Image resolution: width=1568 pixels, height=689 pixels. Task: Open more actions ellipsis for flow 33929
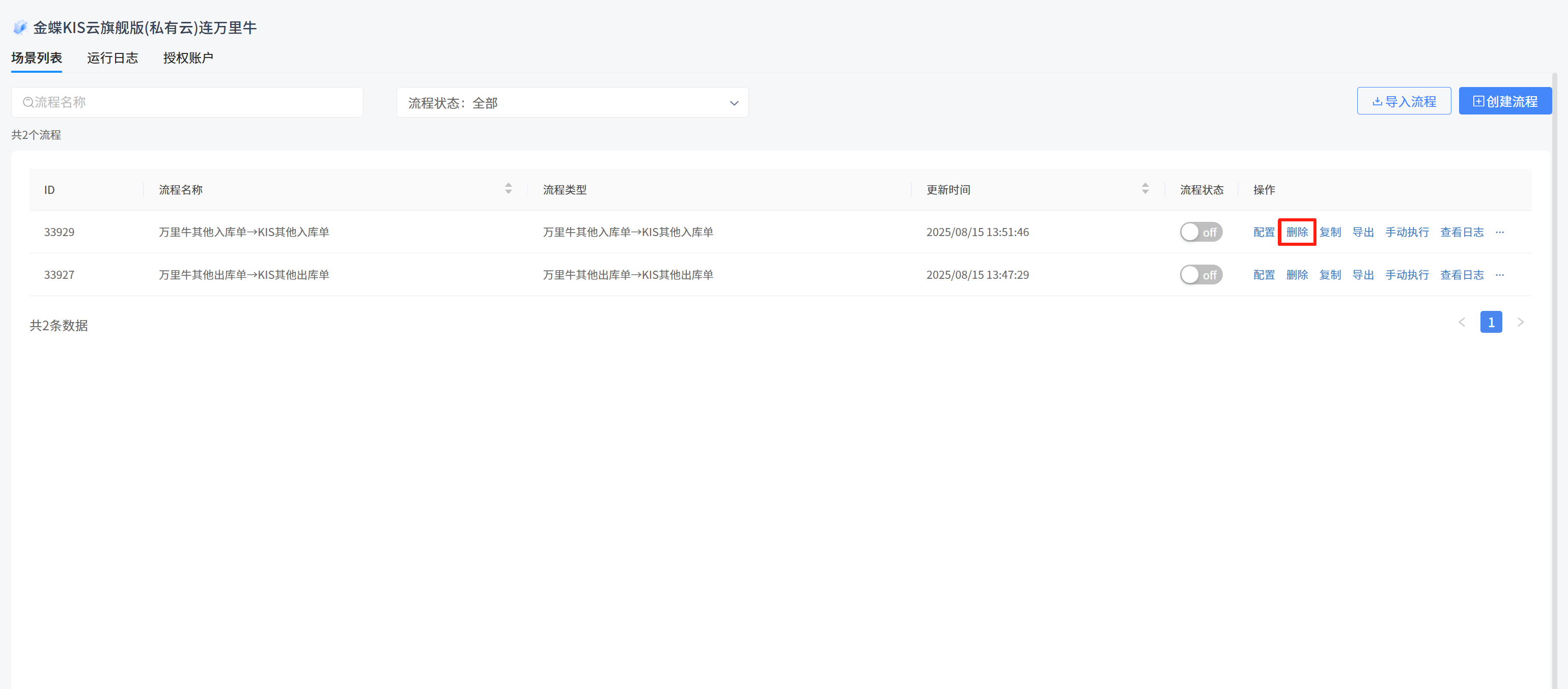coord(1499,232)
